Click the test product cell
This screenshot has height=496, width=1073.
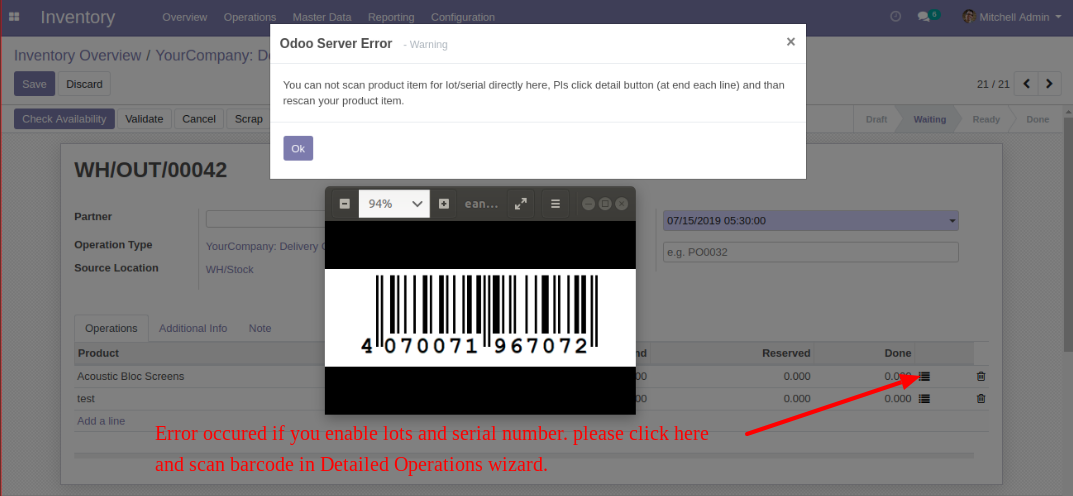click(86, 399)
